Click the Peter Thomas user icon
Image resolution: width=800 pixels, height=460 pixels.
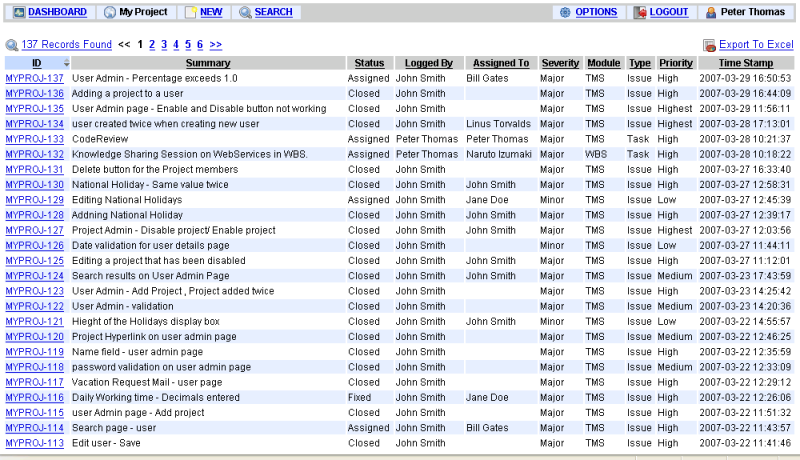pyautogui.click(x=711, y=12)
